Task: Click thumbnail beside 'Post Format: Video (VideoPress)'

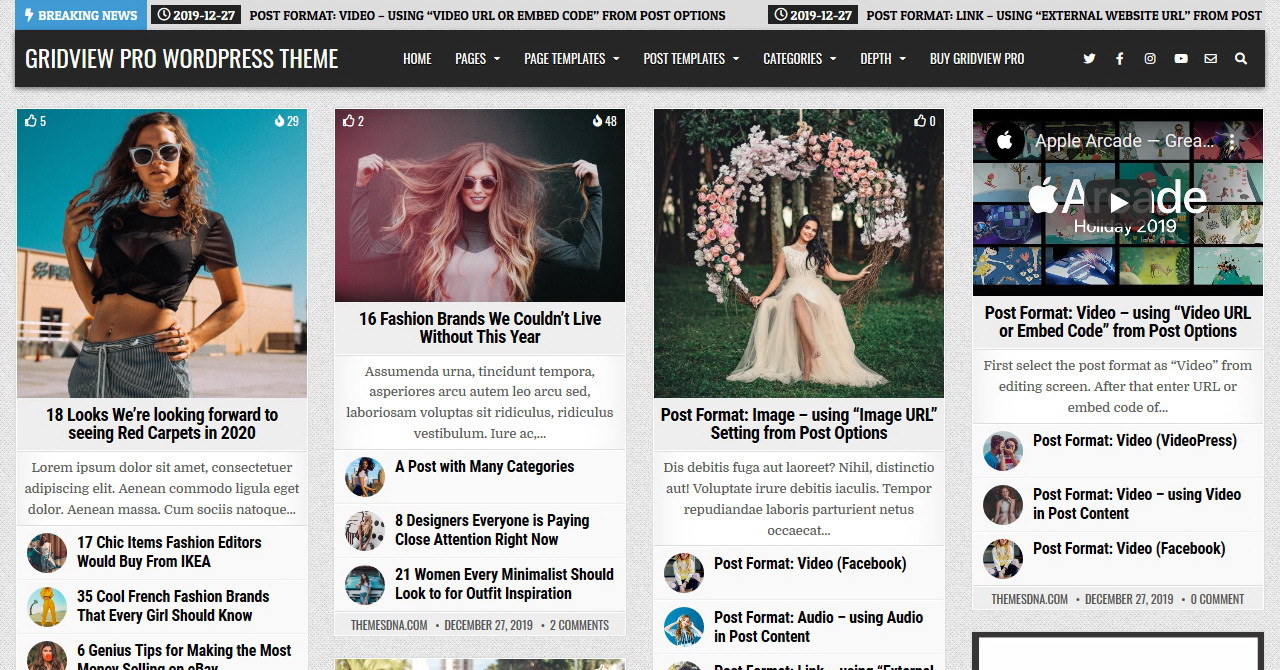Action: (1003, 451)
